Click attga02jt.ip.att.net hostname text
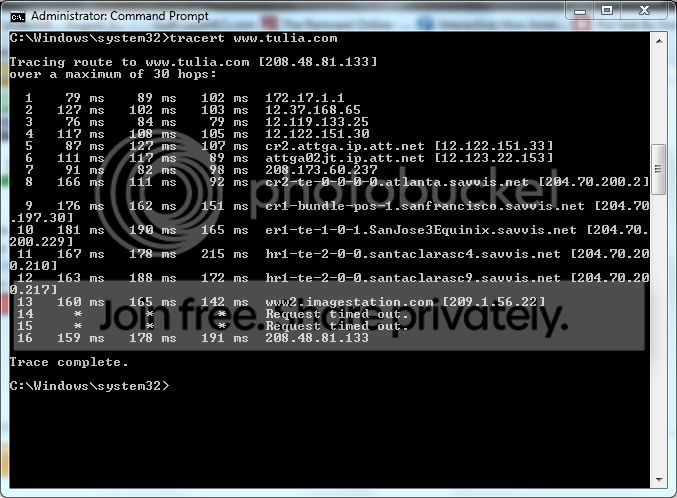This screenshot has width=677, height=498. click(x=345, y=158)
